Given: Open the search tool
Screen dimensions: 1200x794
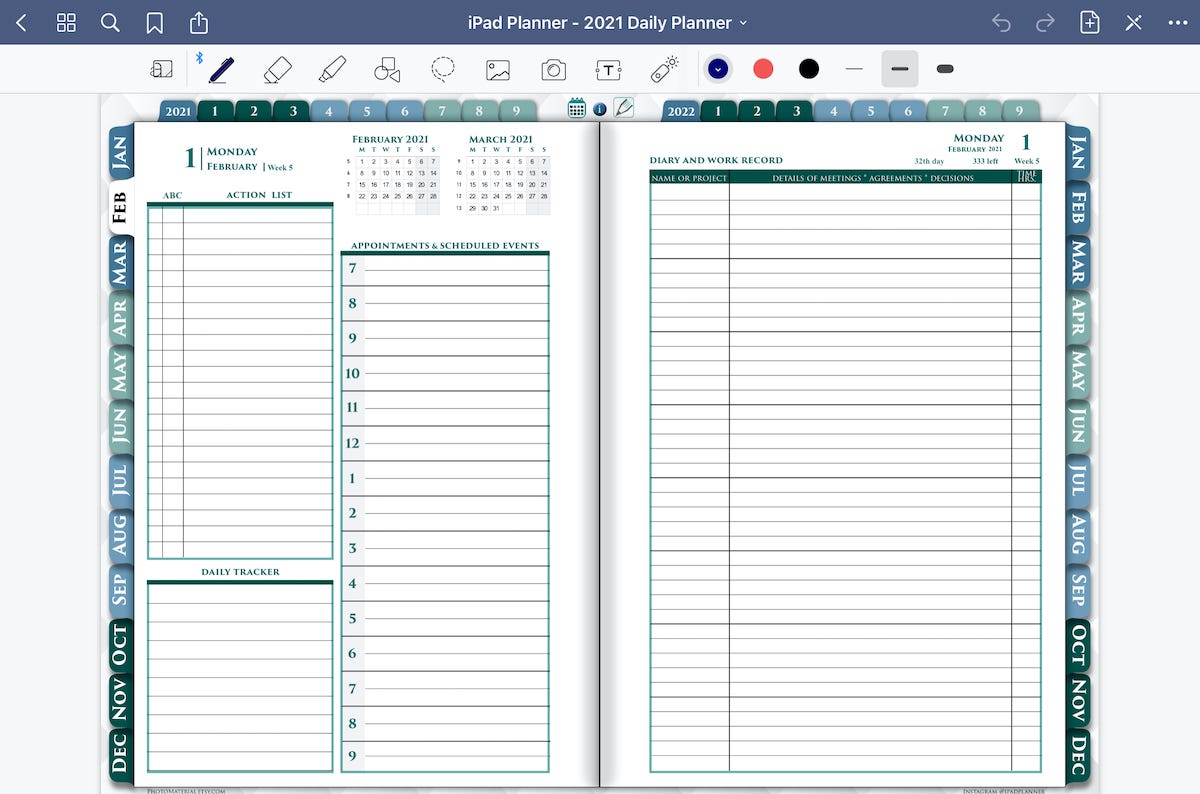Looking at the screenshot, I should pyautogui.click(x=111, y=22).
